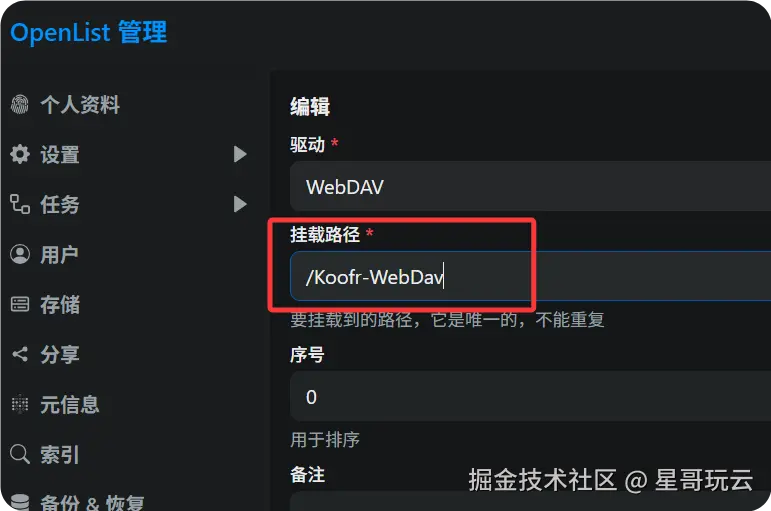This screenshot has width=771, height=511.
Task: Select the grid icon for 元信息
Action: [x=20, y=404]
